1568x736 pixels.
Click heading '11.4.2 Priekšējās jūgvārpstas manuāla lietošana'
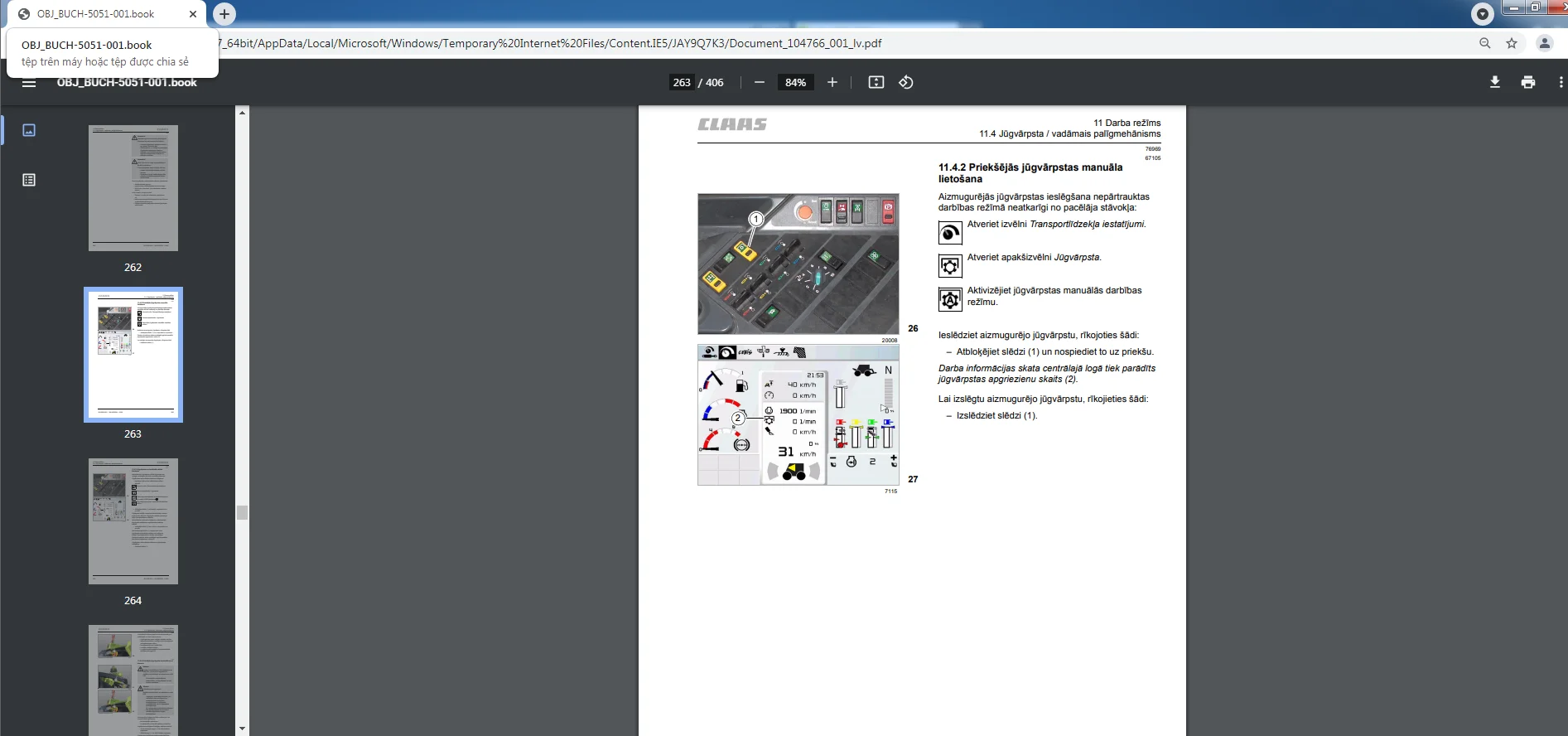click(1030, 173)
